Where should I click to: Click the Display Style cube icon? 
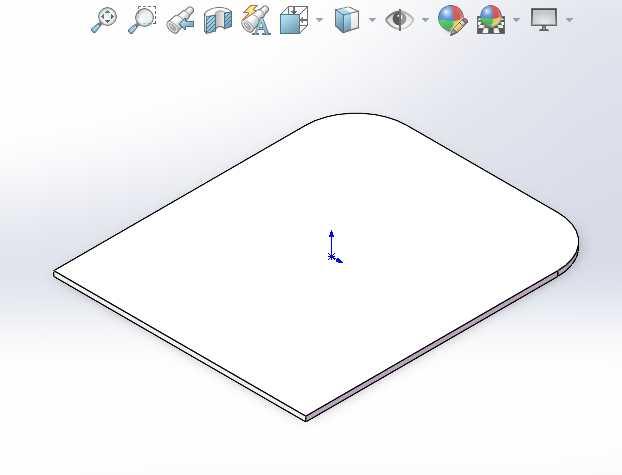[347, 19]
